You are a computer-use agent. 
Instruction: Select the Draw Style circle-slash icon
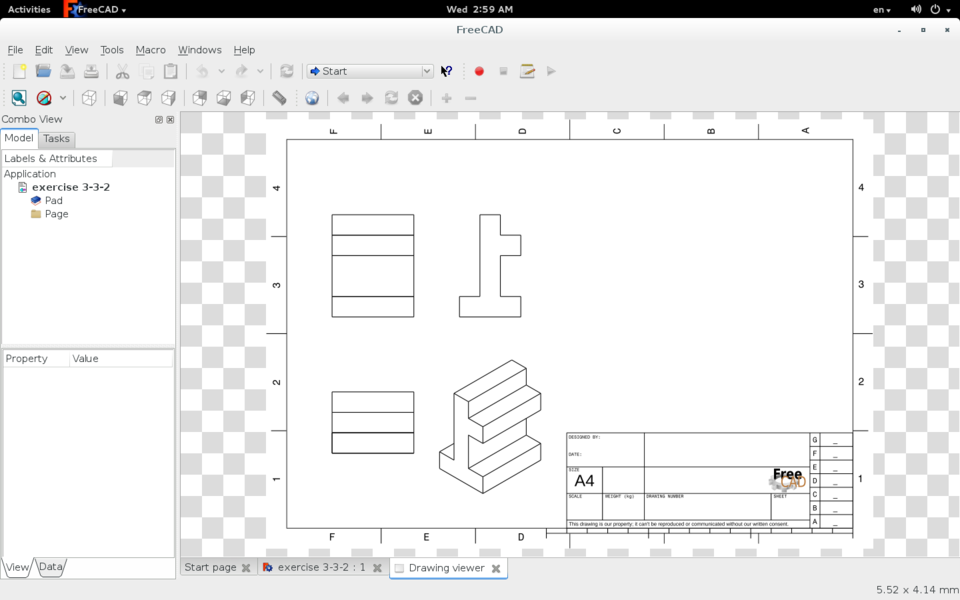[47, 97]
